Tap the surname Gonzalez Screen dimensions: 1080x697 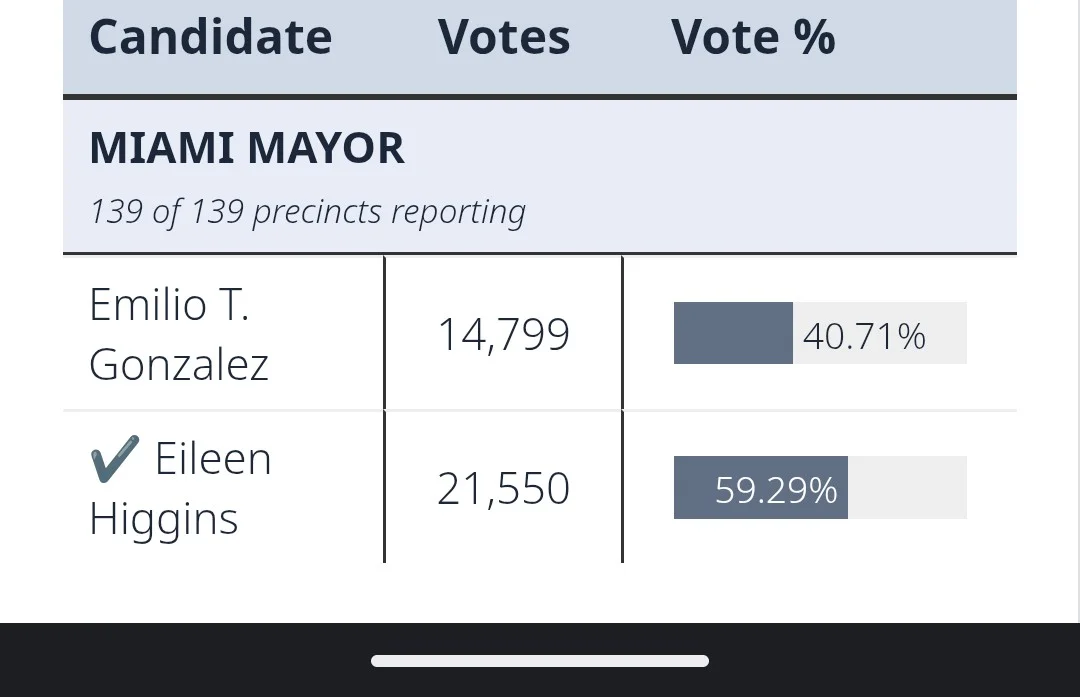point(179,364)
